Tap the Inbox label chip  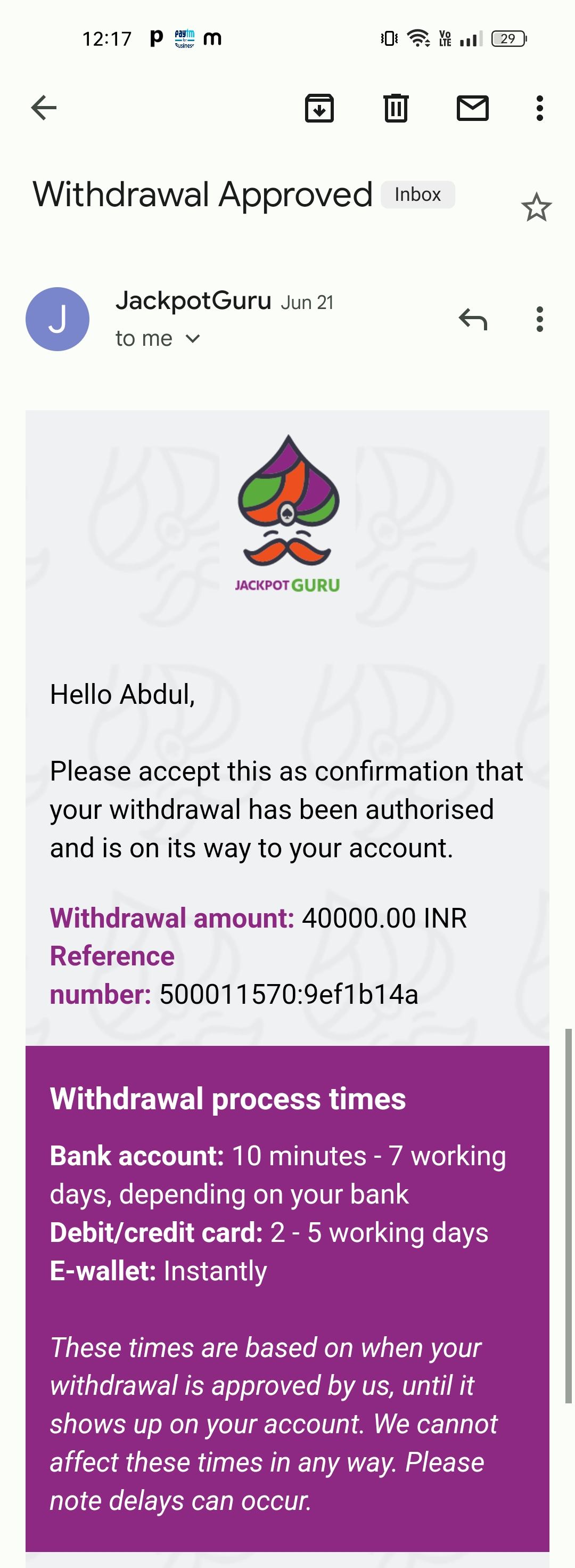(x=417, y=195)
